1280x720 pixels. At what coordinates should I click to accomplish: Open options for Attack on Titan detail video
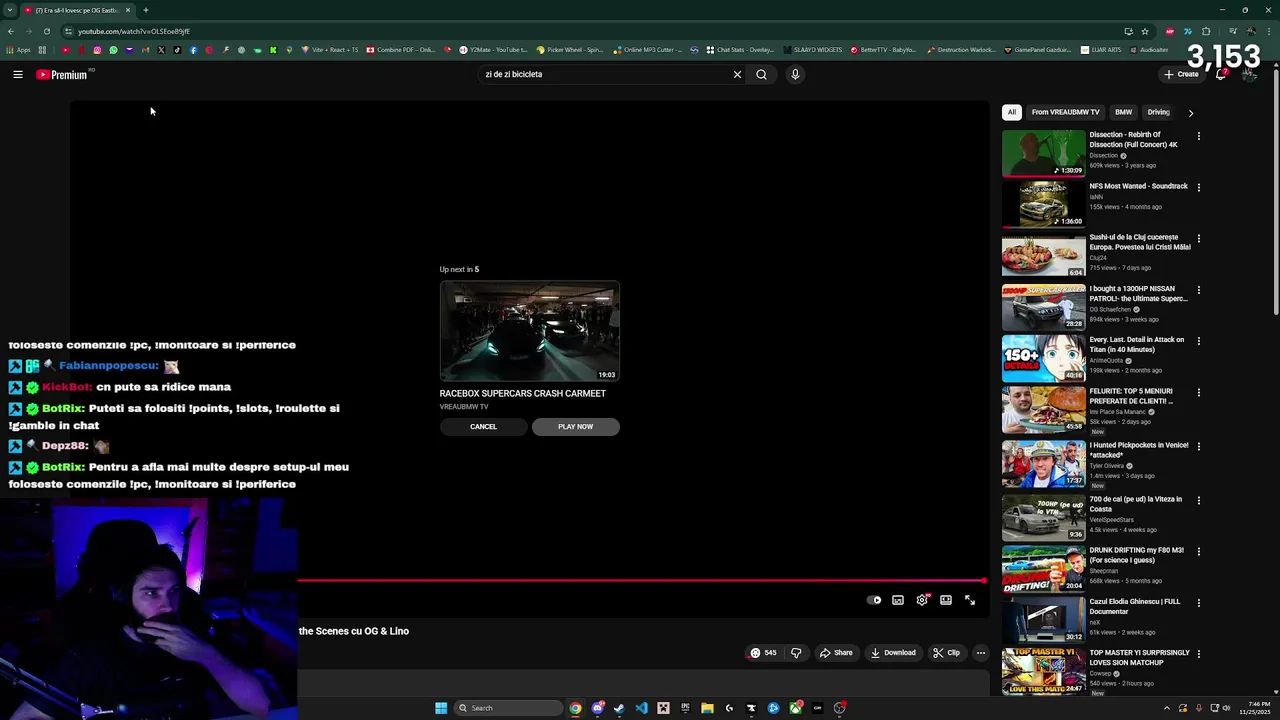(1199, 341)
